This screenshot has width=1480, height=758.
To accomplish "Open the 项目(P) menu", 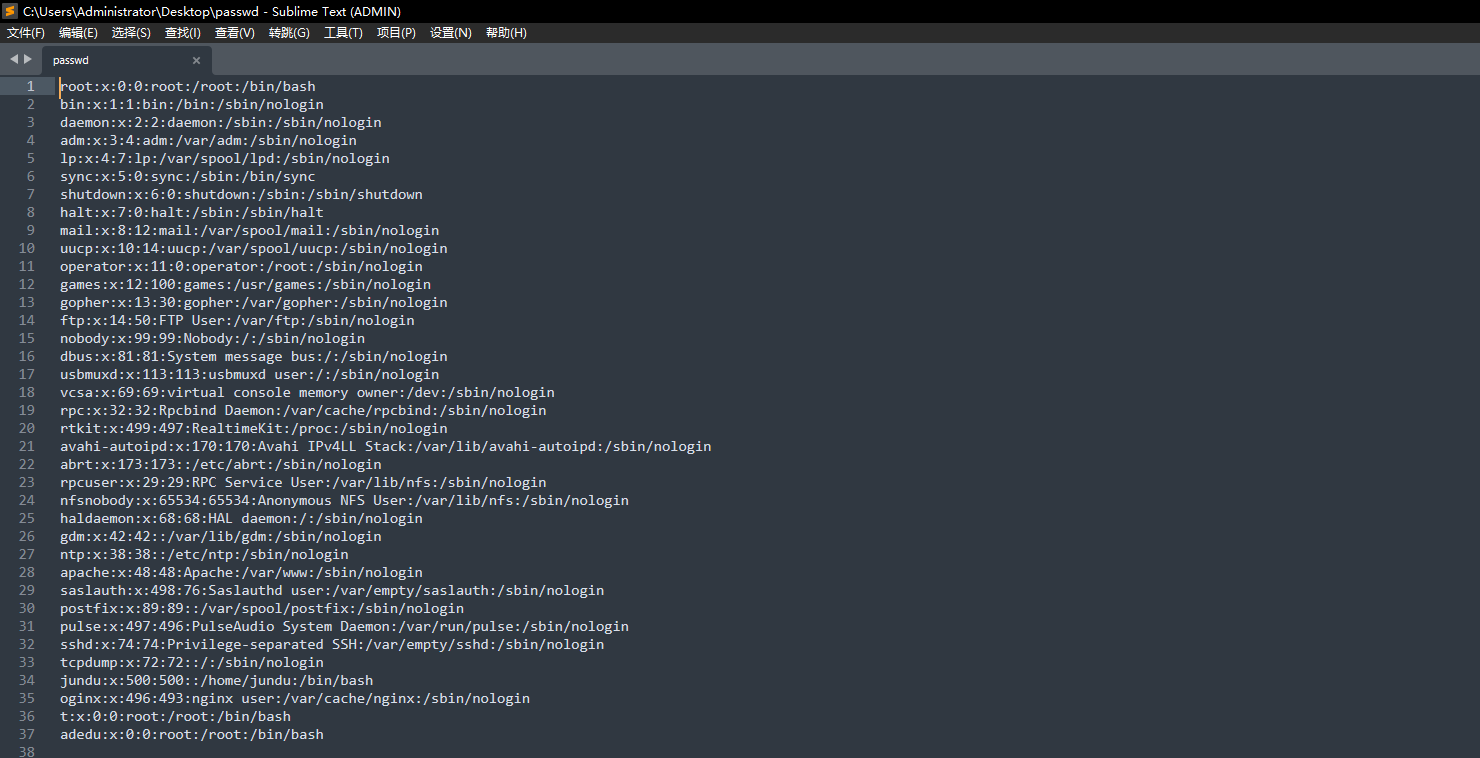I will coord(396,33).
